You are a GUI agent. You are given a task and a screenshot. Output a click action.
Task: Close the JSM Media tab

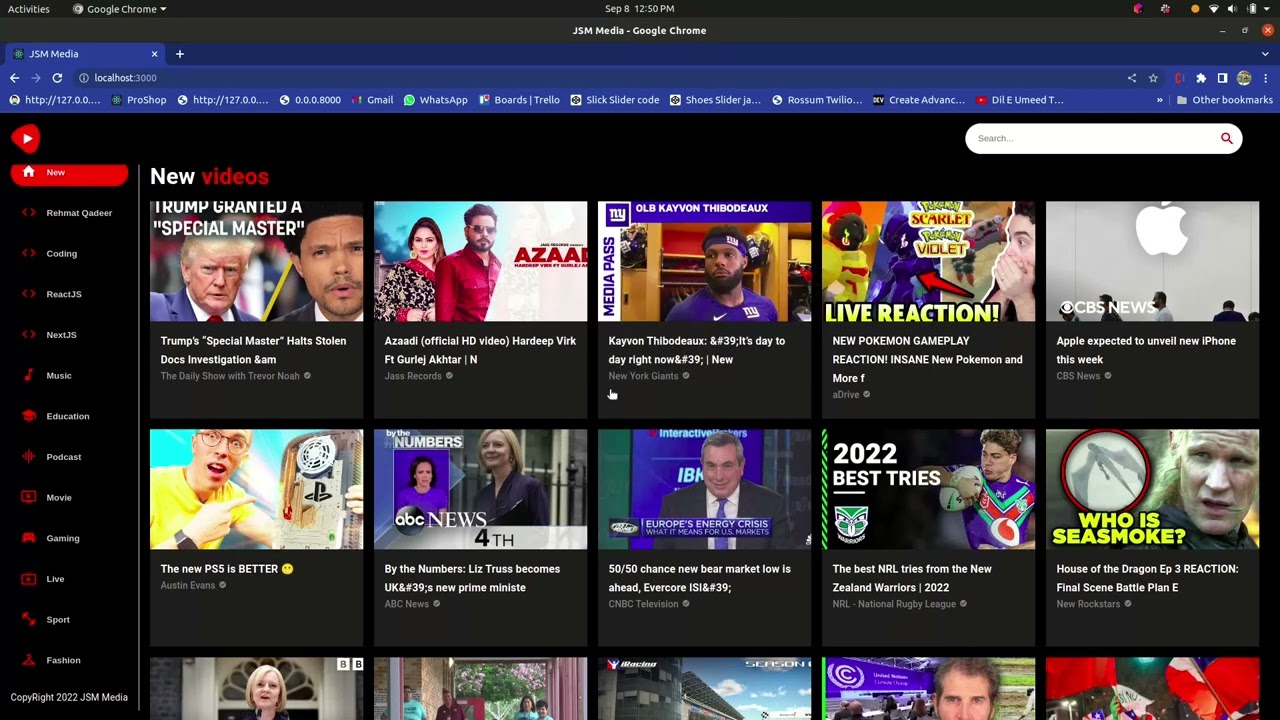point(154,54)
